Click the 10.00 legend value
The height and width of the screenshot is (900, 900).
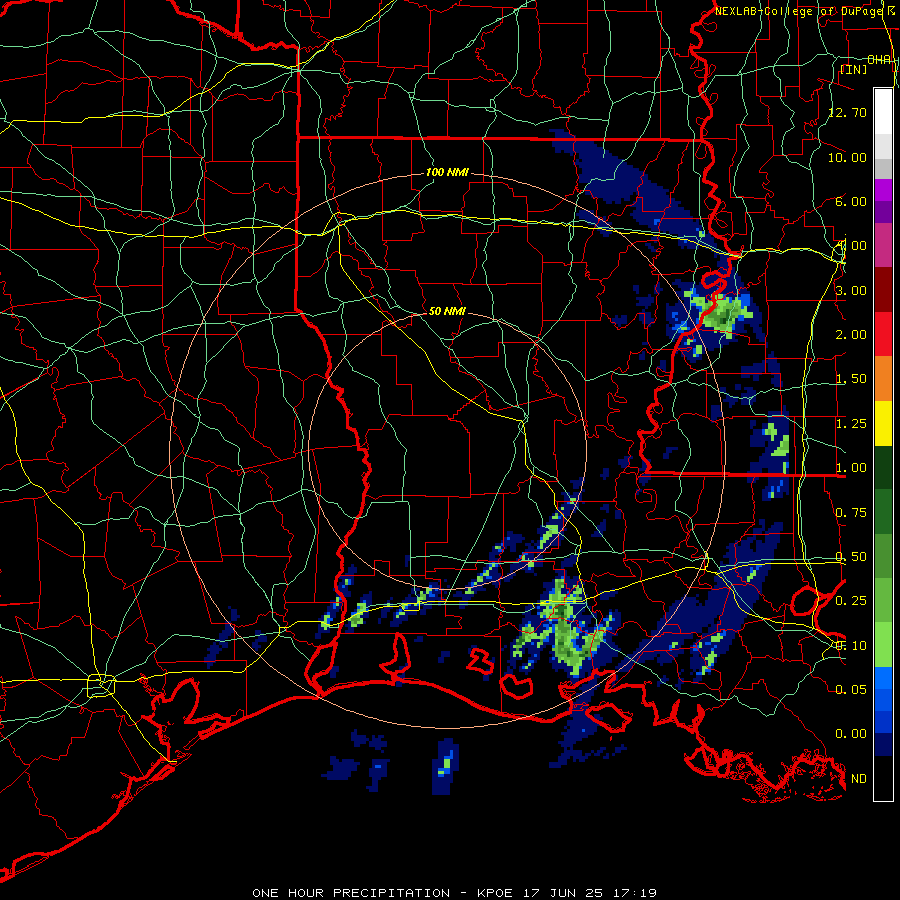tap(848, 157)
